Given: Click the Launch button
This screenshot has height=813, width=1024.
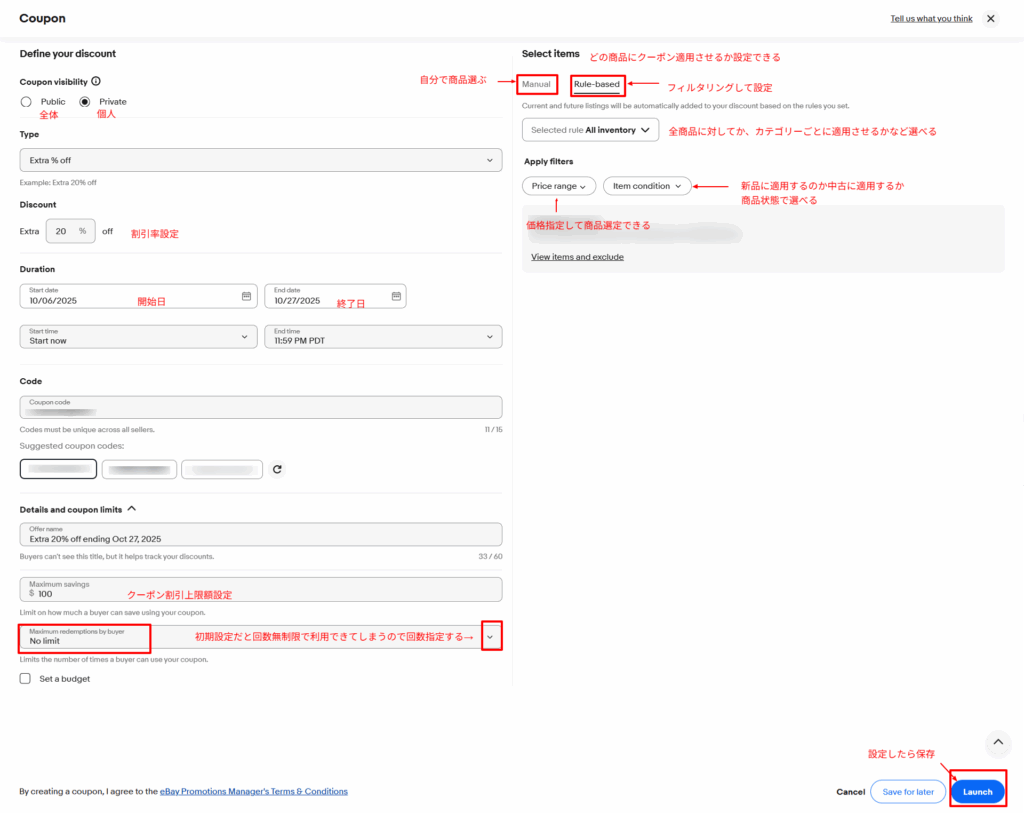Looking at the screenshot, I should point(977,791).
